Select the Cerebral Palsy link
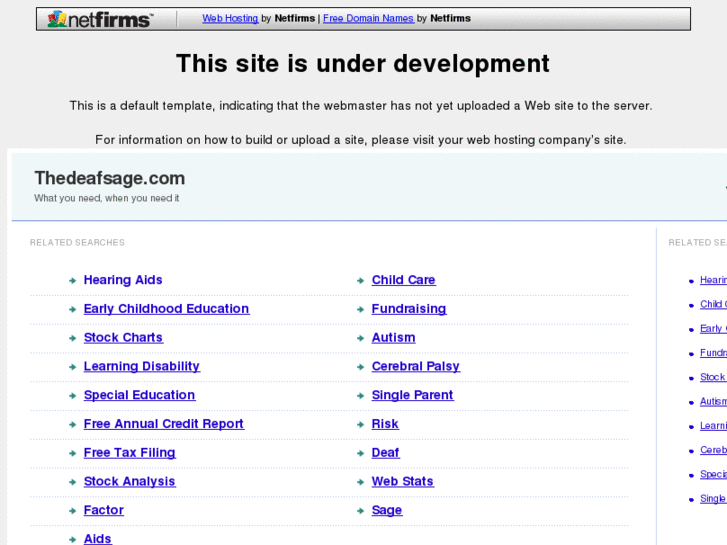This screenshot has width=727, height=545. pyautogui.click(x=415, y=366)
